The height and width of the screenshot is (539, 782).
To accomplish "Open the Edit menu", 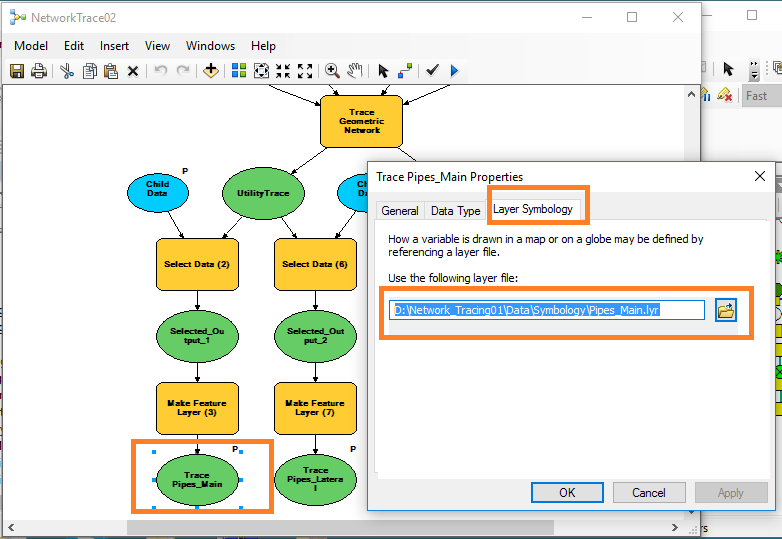I will coord(74,46).
